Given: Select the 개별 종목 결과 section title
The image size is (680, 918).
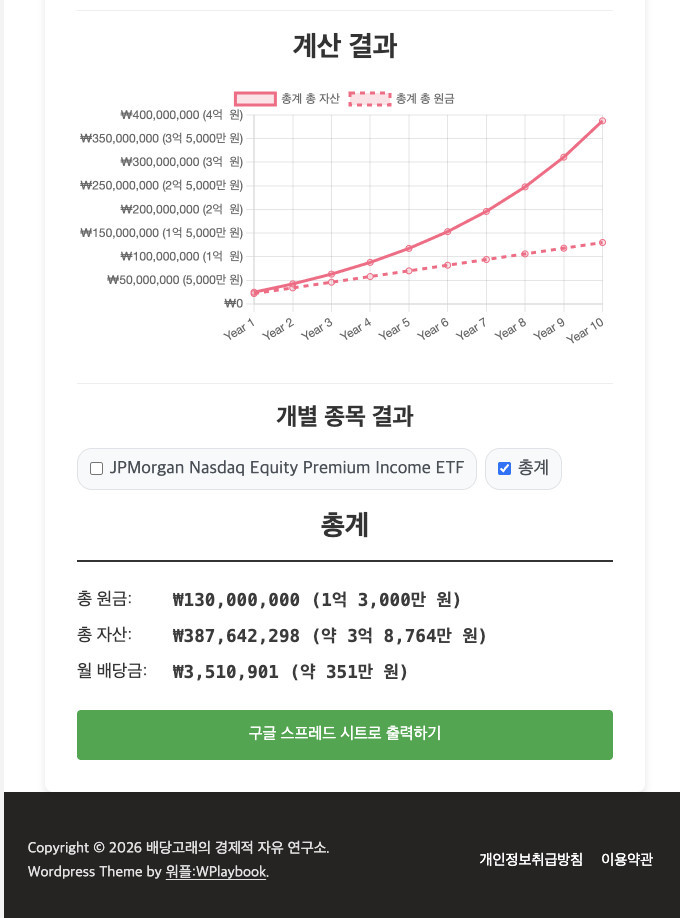Looking at the screenshot, I should 344,417.
